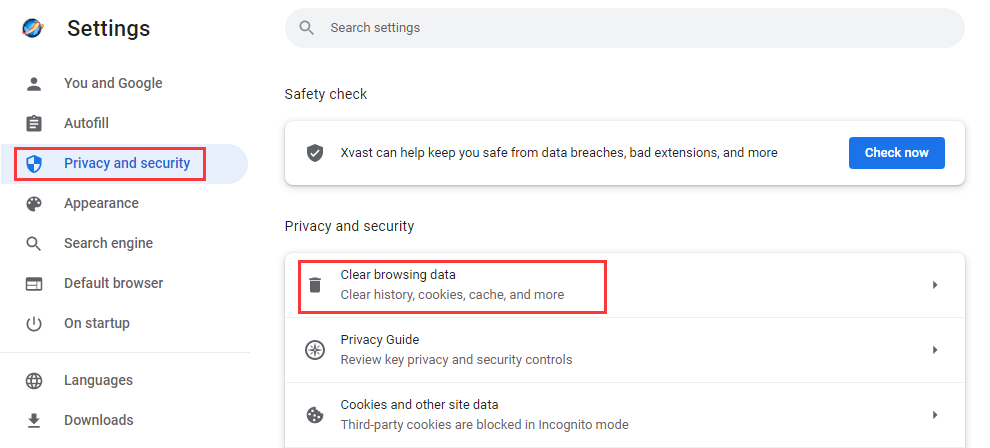Click the Appearance palette icon
The height and width of the screenshot is (448, 990).
[x=34, y=204]
